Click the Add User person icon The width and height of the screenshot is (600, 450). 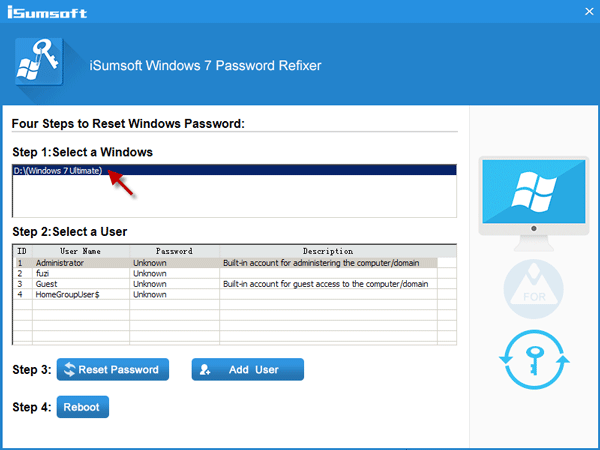coord(205,370)
